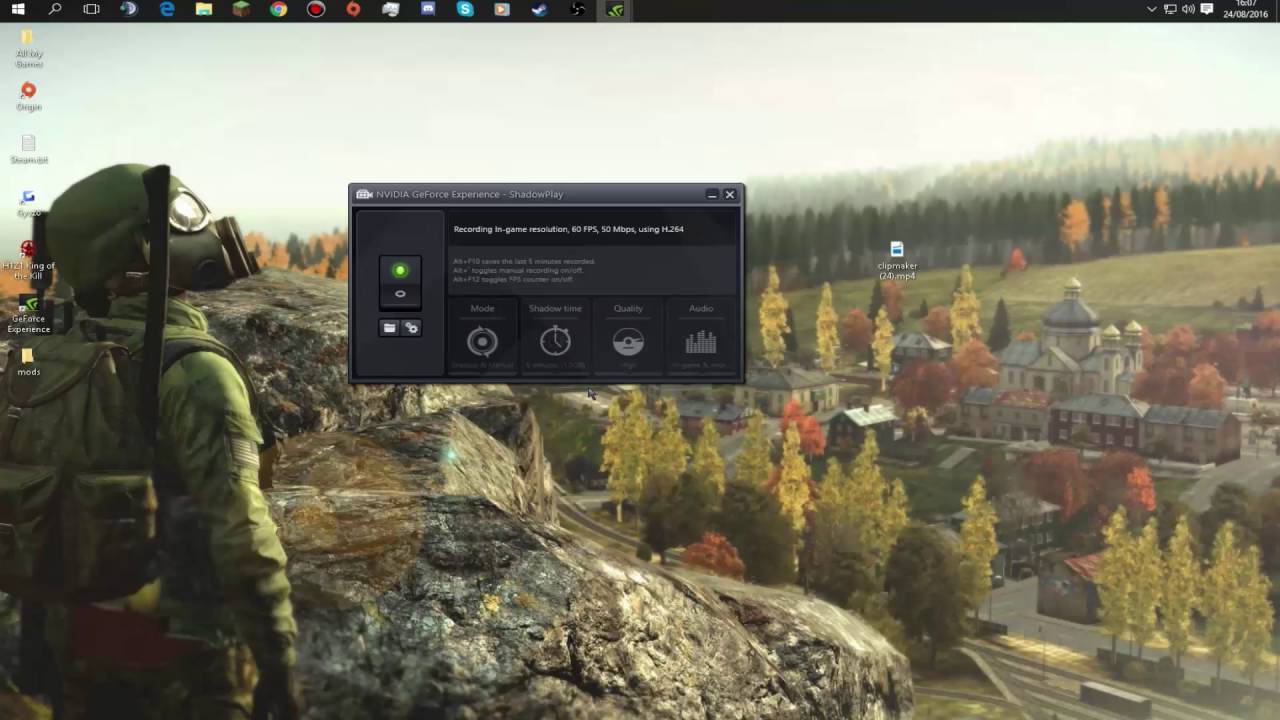This screenshot has height=720, width=1280.
Task: Select the Origin desktop shortcut
Action: click(28, 97)
